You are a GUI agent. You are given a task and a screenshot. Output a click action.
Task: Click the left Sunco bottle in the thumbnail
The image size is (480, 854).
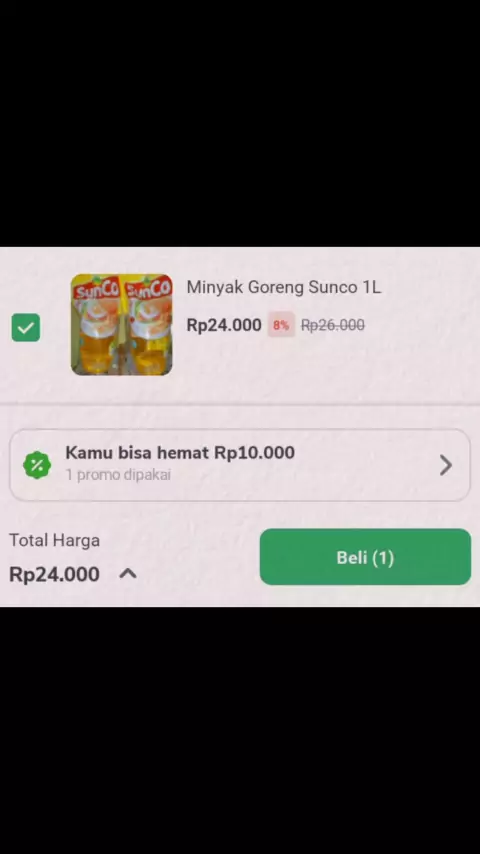96,325
